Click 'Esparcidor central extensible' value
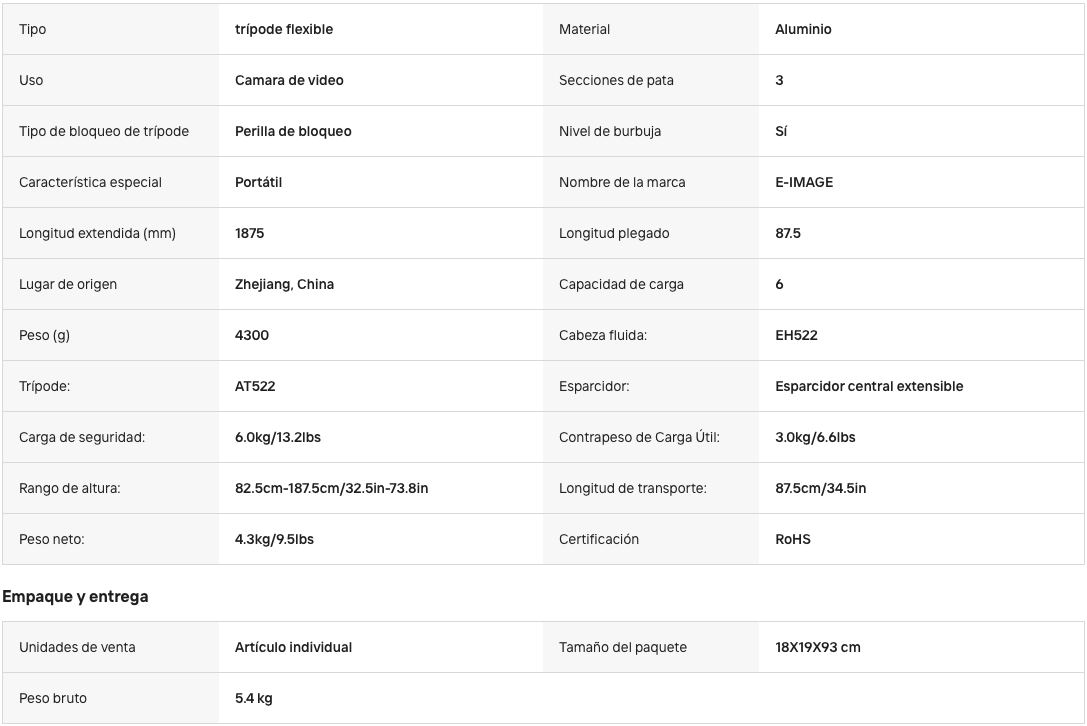Image resolution: width=1087 pixels, height=726 pixels. click(869, 386)
